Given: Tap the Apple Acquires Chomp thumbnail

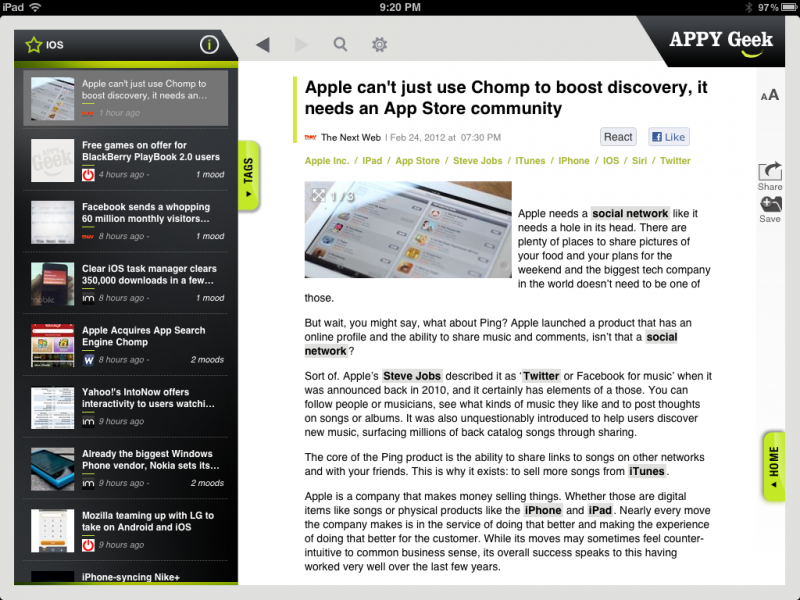Looking at the screenshot, I should click(53, 345).
